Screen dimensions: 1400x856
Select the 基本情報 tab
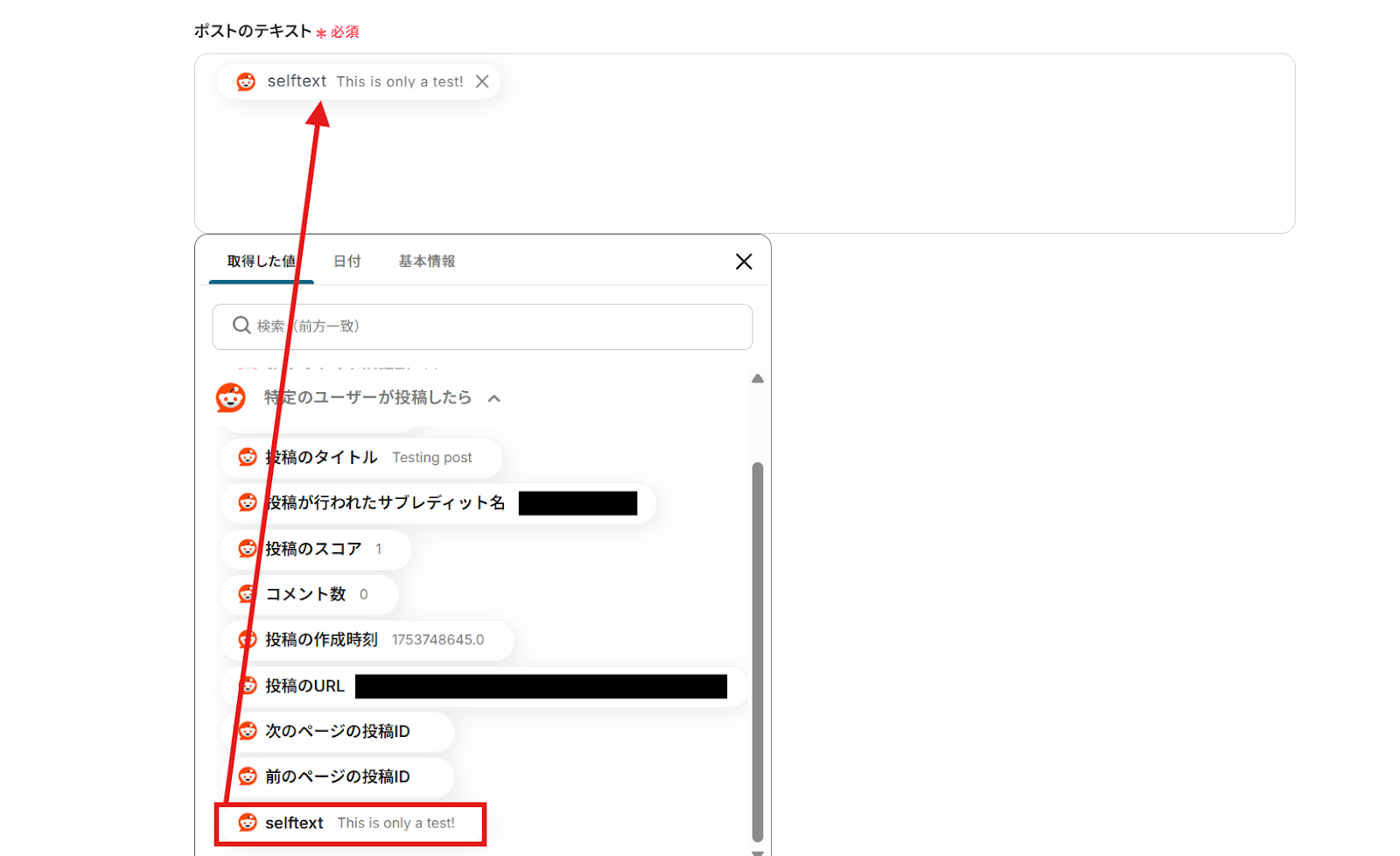tap(427, 261)
